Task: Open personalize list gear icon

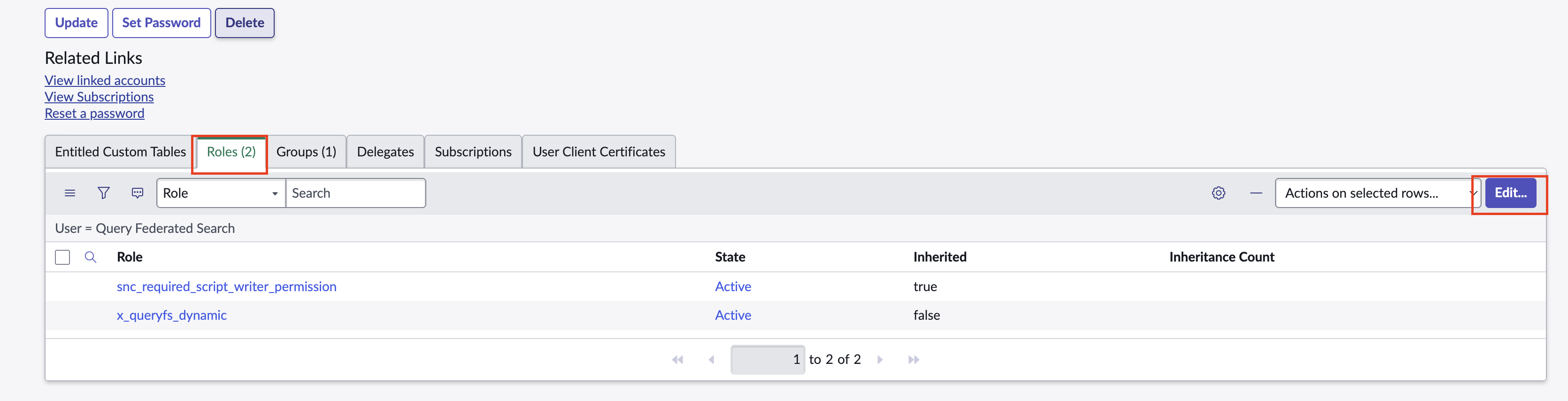Action: click(x=1219, y=193)
